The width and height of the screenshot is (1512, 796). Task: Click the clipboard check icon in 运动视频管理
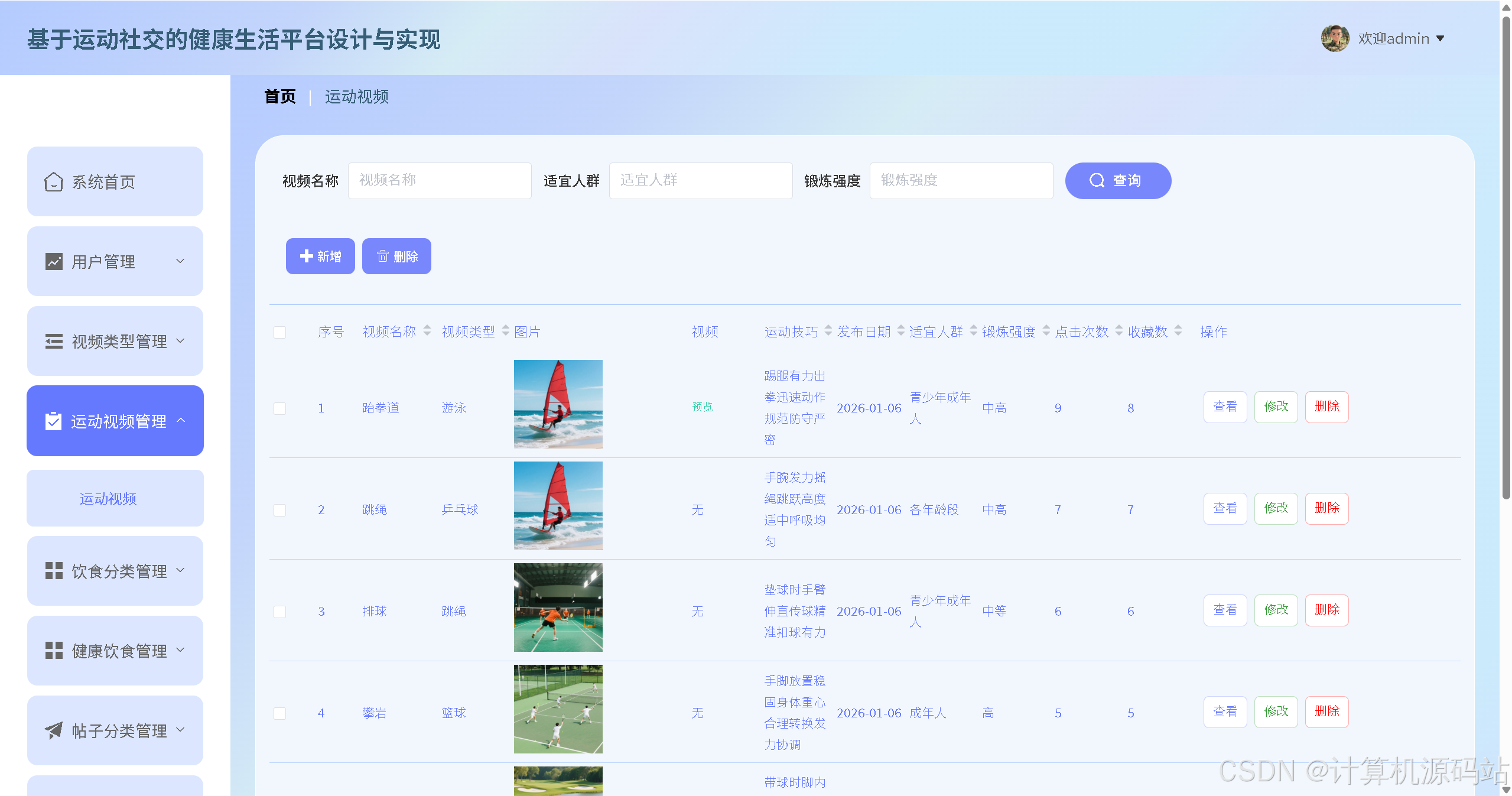point(54,421)
